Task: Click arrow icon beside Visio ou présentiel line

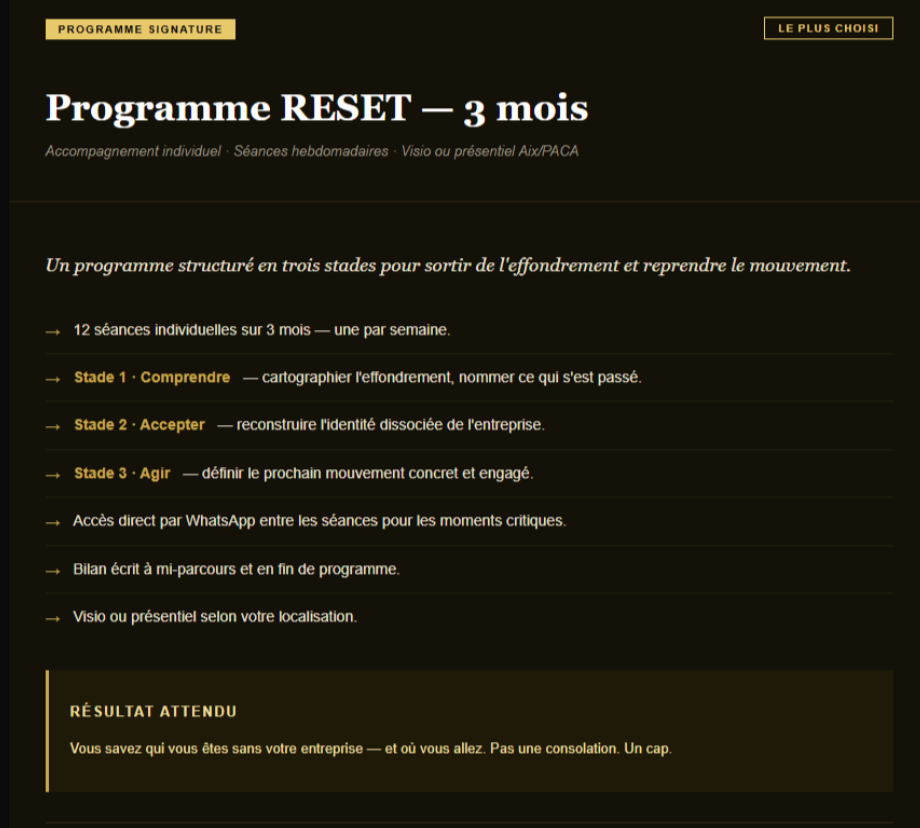Action: [53, 618]
